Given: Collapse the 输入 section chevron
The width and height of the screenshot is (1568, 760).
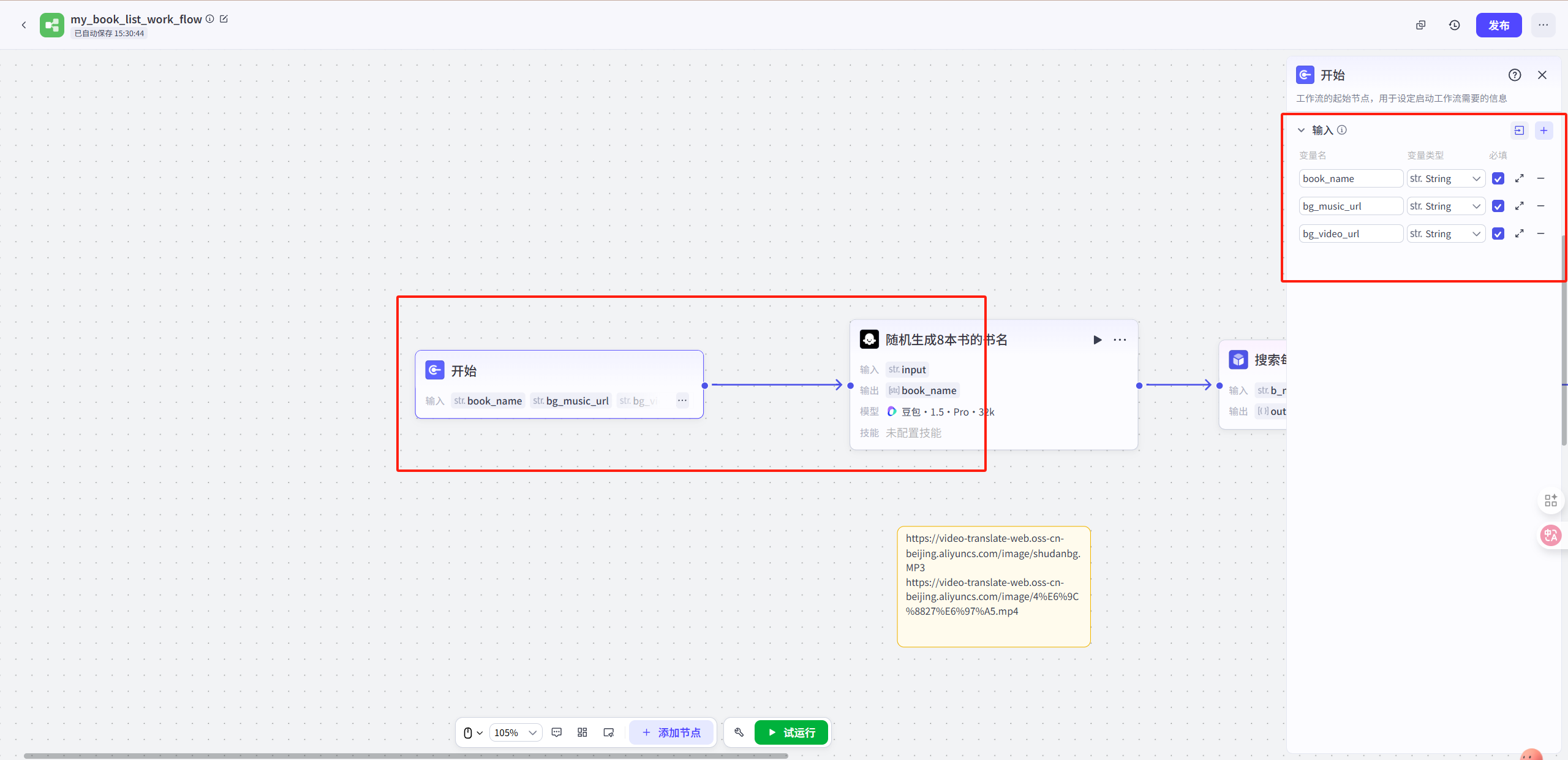Looking at the screenshot, I should 1301,131.
